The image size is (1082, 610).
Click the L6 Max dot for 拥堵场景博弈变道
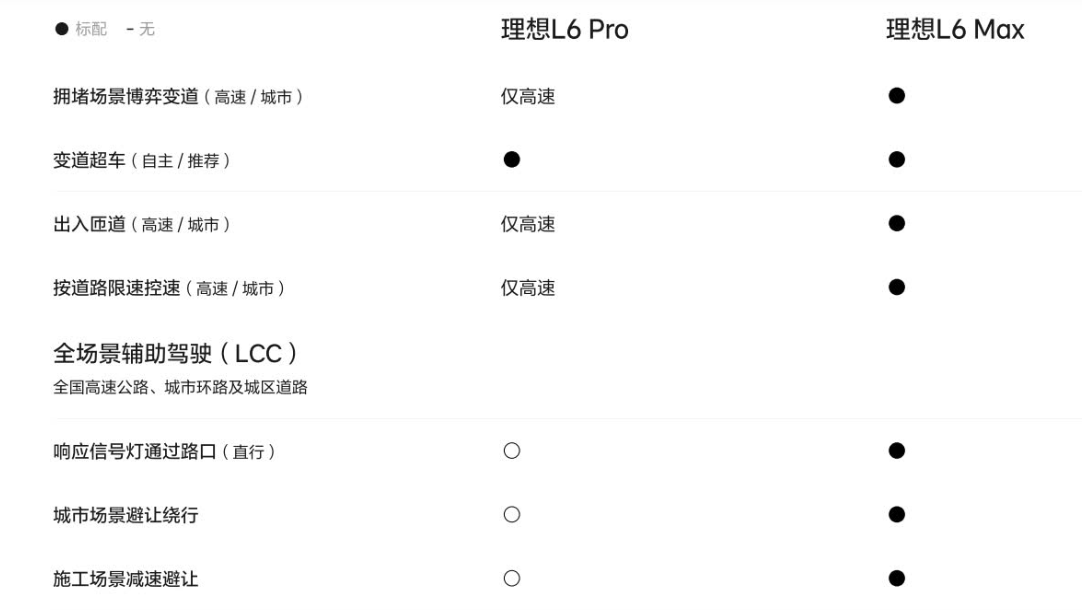pyautogui.click(x=896, y=96)
